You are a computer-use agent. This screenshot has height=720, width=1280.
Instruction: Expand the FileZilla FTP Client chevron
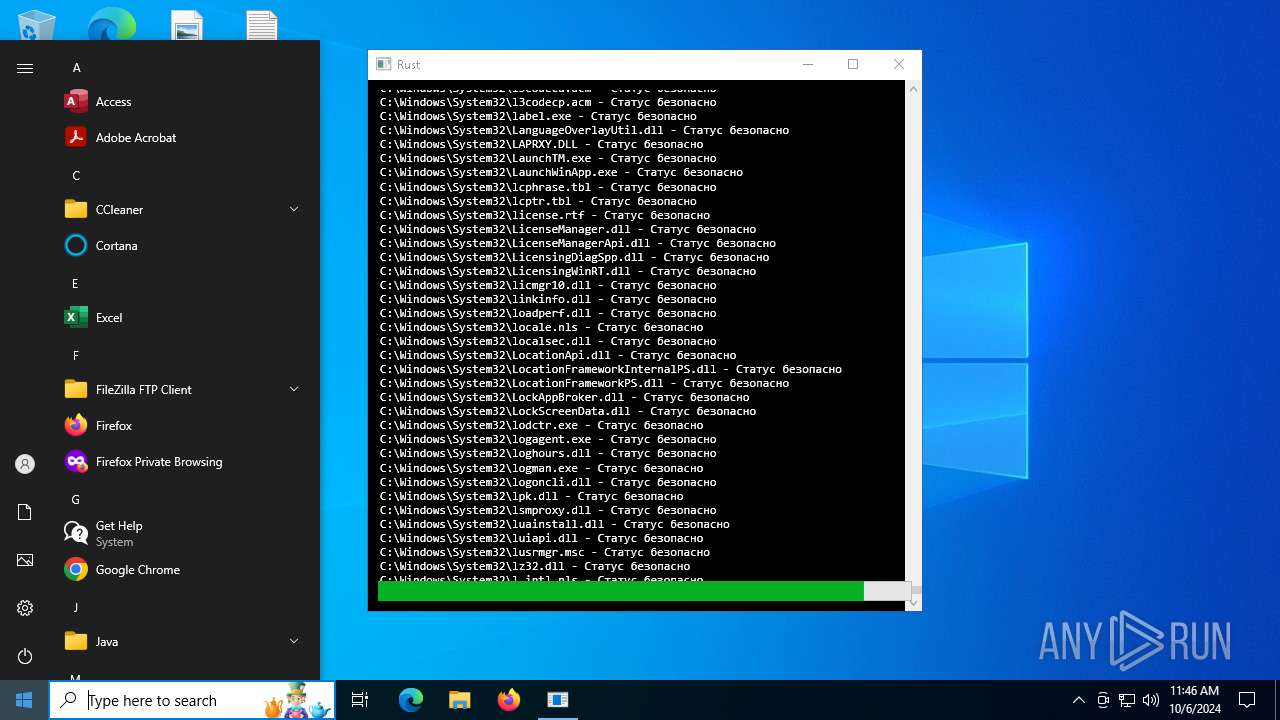point(294,389)
